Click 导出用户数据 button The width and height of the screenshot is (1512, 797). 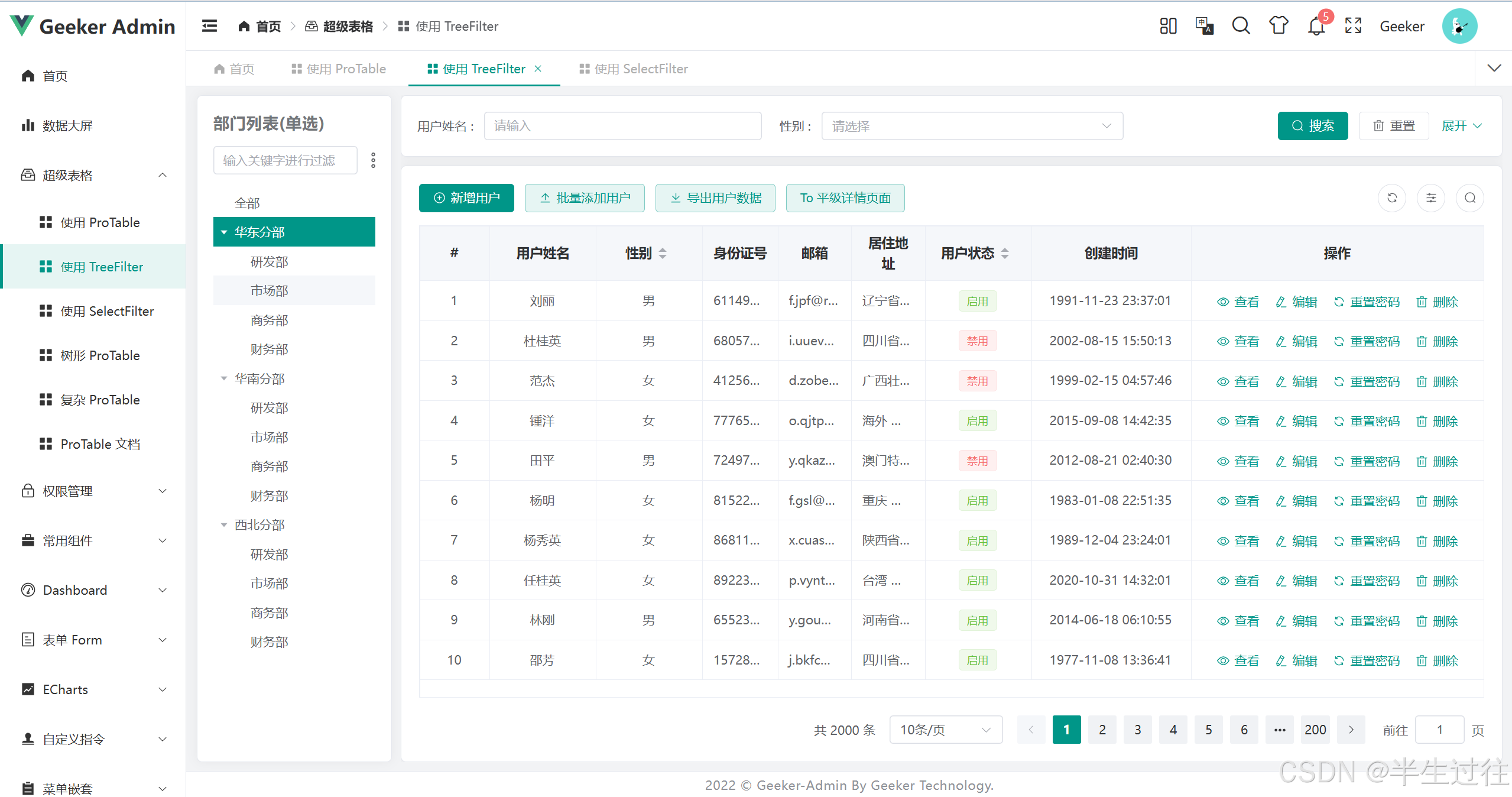point(715,198)
